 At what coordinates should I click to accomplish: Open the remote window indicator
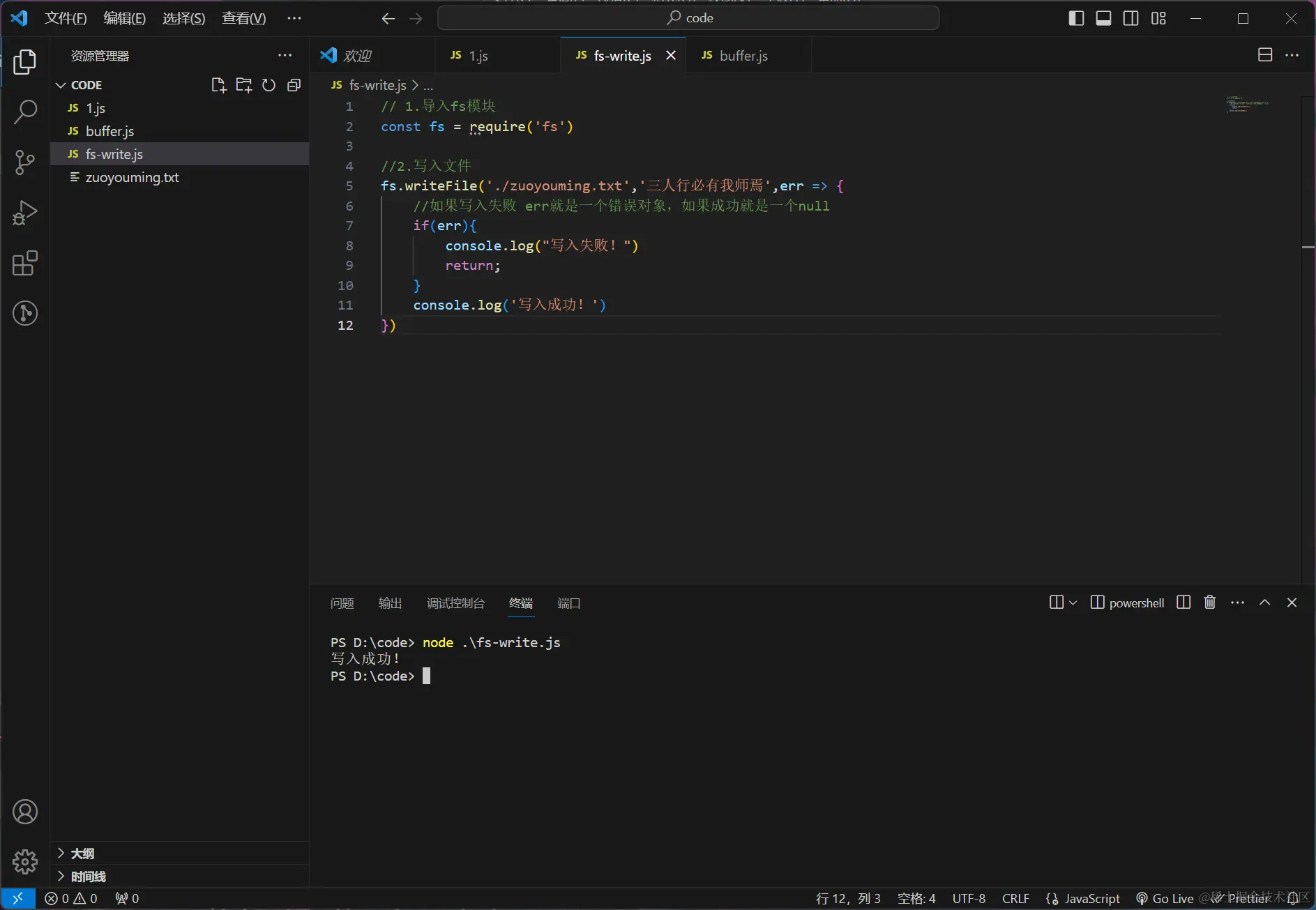coord(18,898)
